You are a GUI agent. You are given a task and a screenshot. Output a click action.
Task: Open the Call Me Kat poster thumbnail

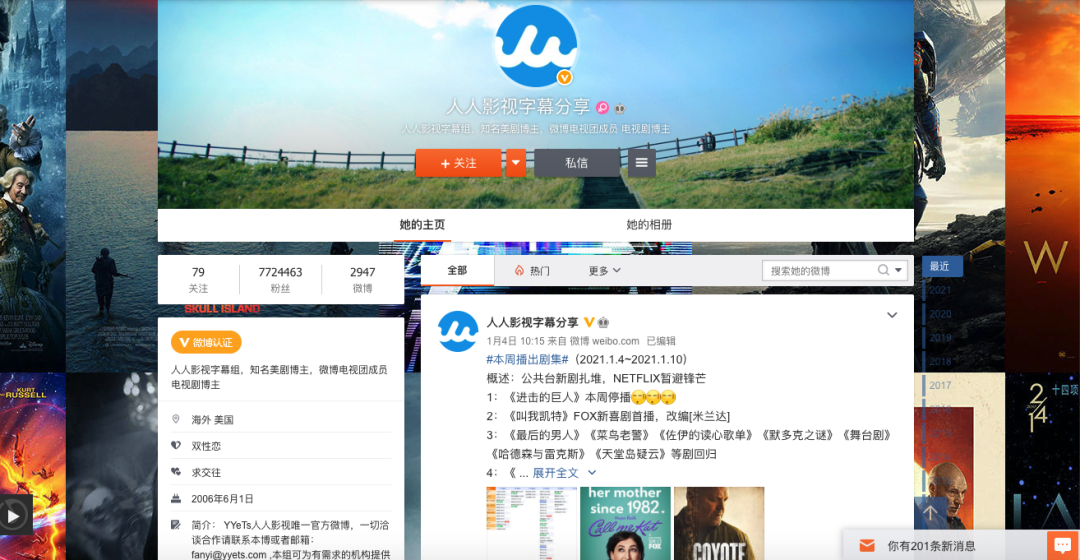[625, 523]
